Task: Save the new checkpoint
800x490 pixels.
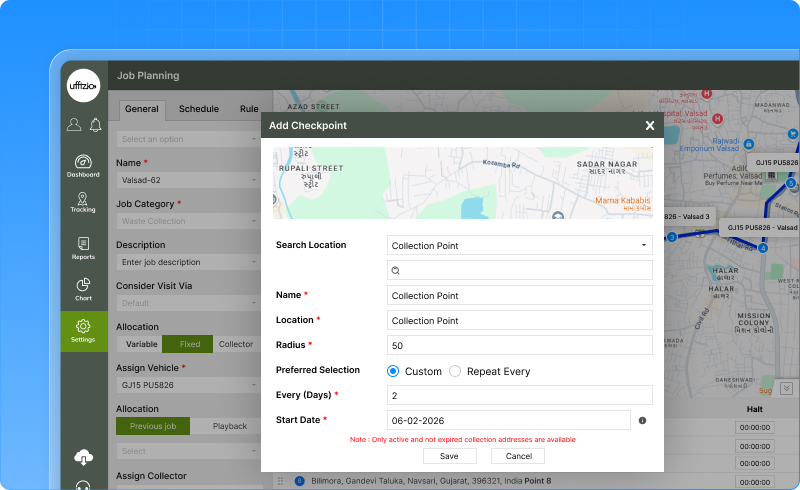Action: point(449,456)
